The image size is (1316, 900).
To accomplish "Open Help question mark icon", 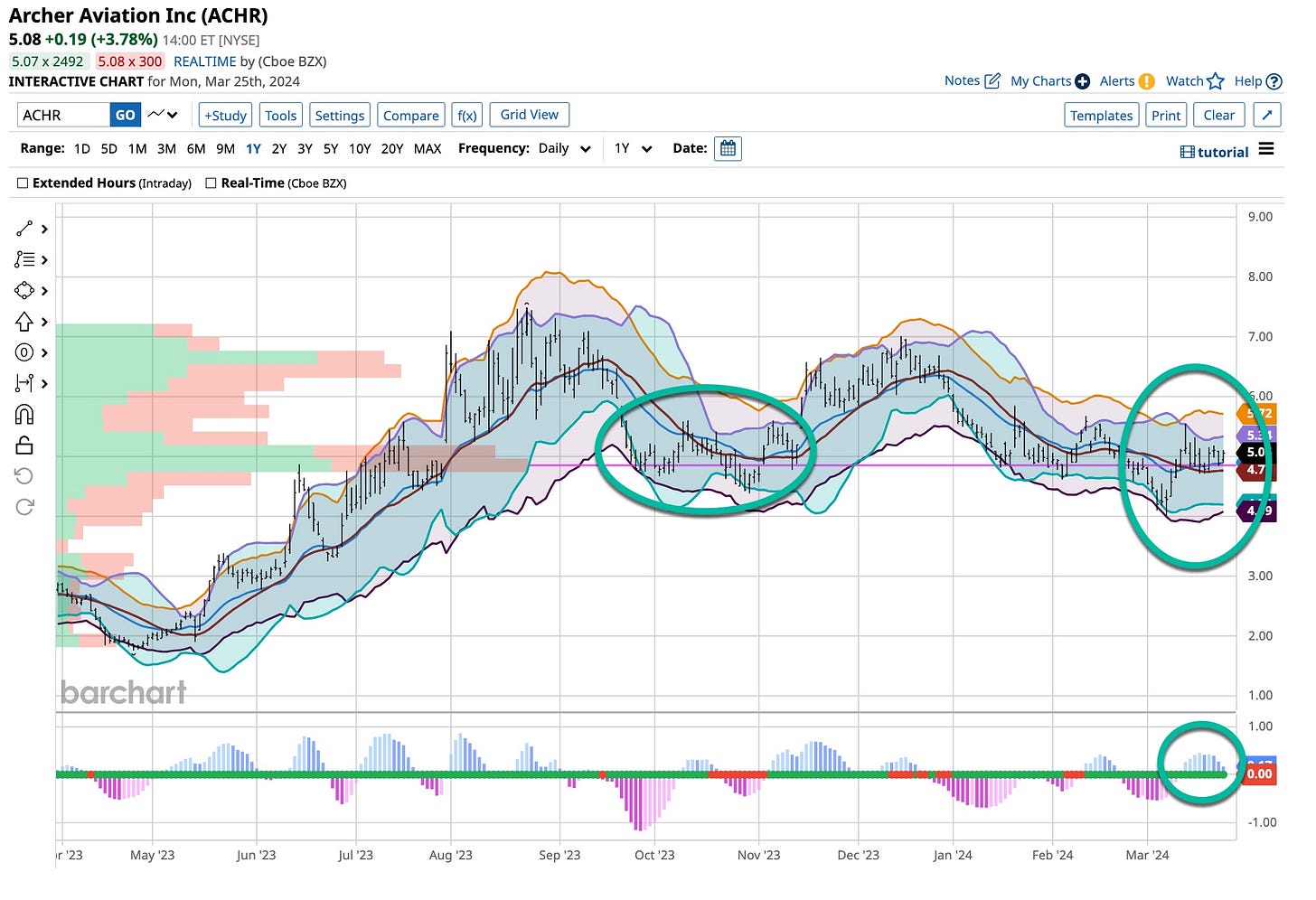I will point(1274,81).
